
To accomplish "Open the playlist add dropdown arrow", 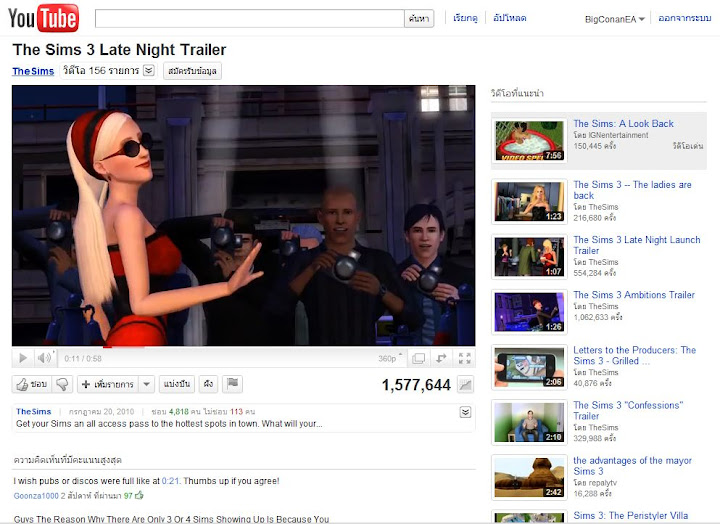I will click(x=146, y=384).
